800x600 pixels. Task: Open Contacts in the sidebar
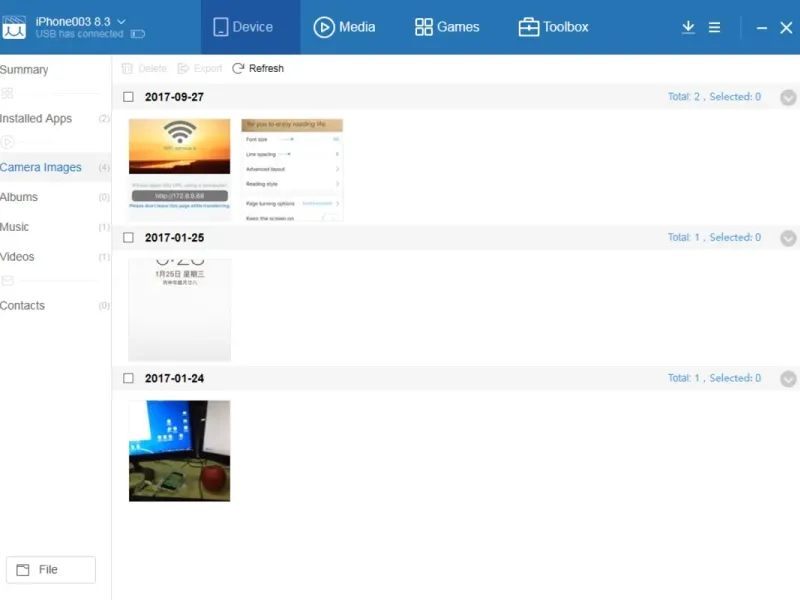coord(55,306)
